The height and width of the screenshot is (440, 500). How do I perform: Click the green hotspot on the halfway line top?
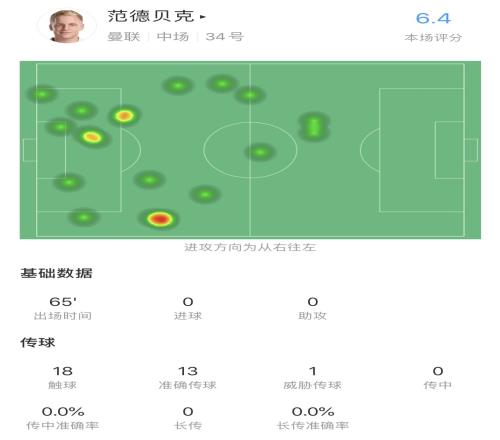point(250,95)
